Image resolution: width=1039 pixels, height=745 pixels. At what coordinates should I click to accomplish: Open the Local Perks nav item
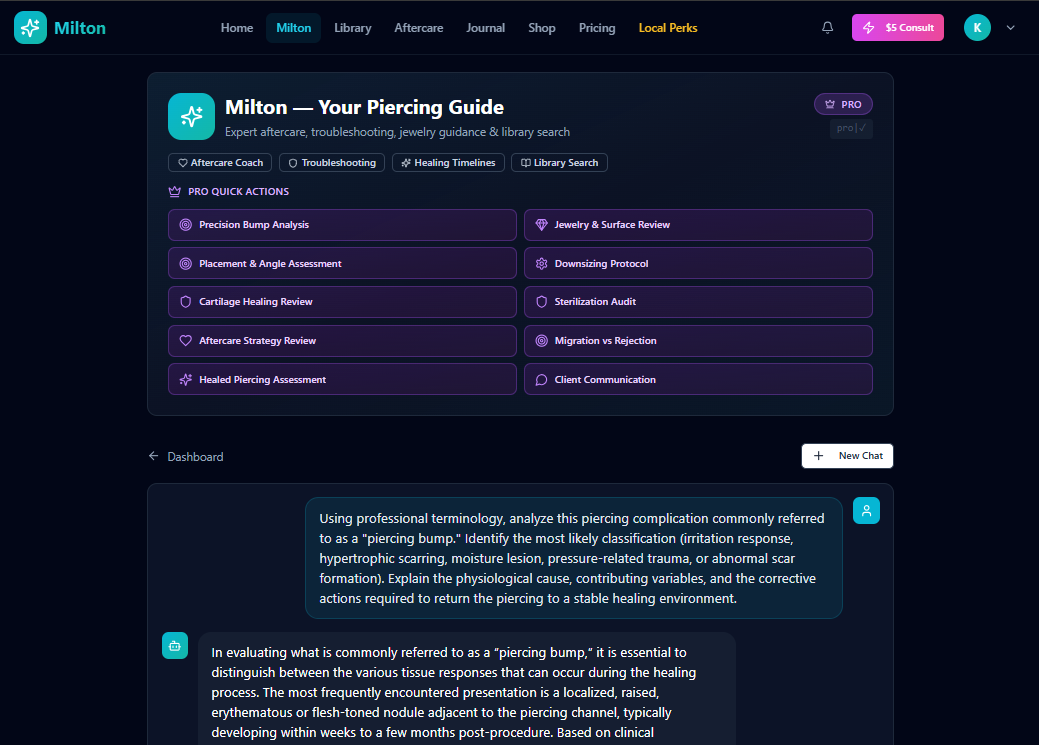[668, 28]
